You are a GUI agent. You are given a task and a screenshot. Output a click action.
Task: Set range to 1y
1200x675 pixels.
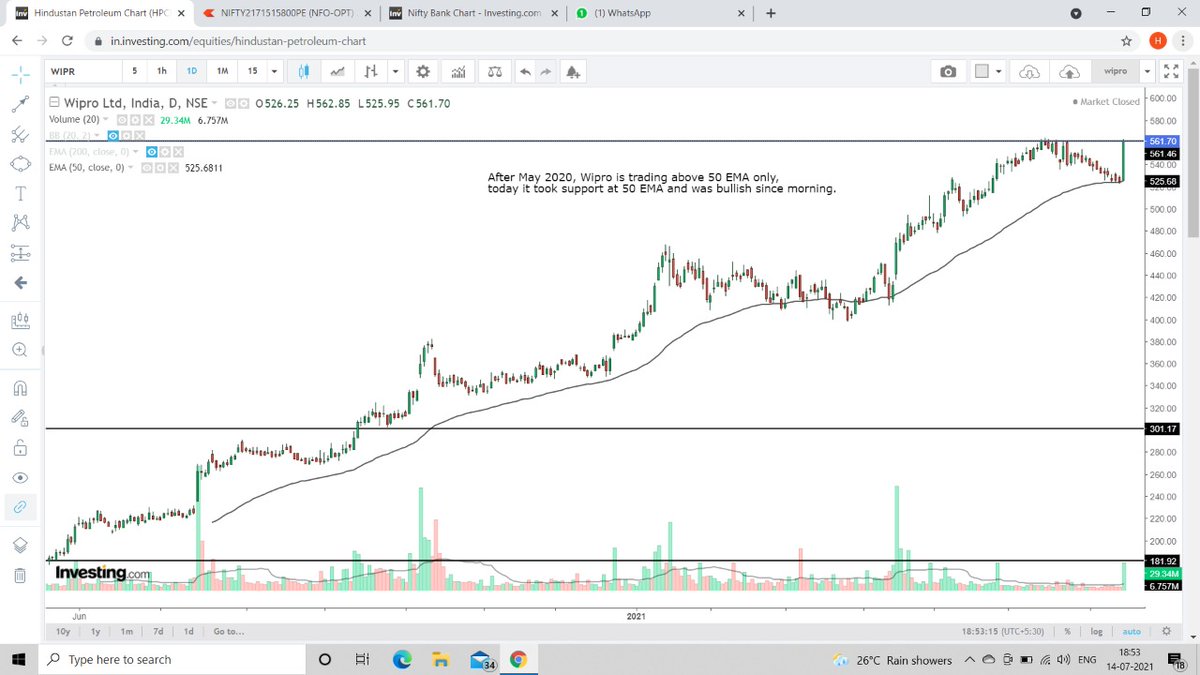point(95,631)
